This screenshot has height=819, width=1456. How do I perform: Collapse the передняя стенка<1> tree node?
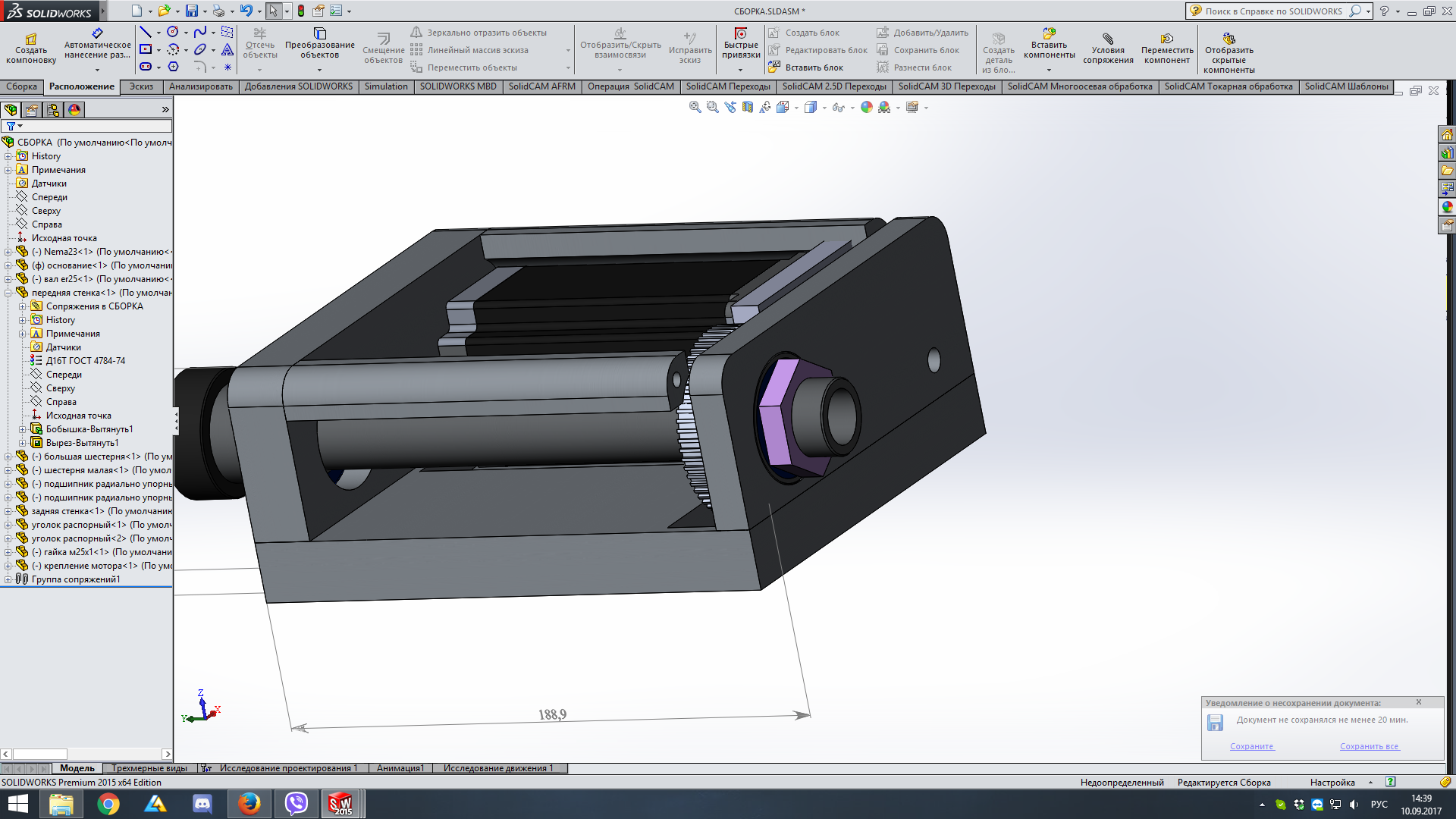click(8, 293)
